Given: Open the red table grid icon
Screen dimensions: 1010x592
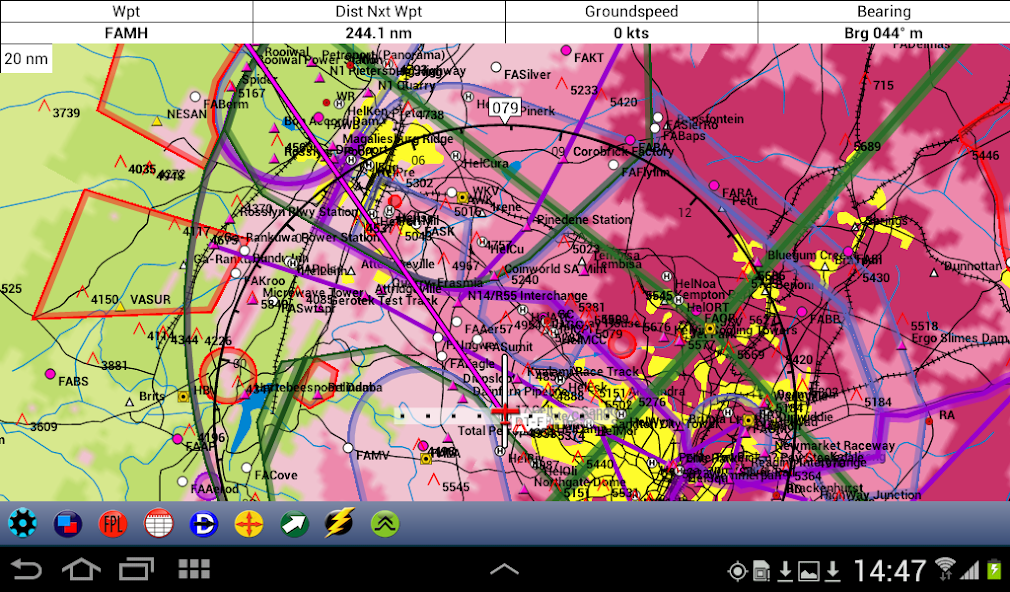Looking at the screenshot, I should point(158,524).
